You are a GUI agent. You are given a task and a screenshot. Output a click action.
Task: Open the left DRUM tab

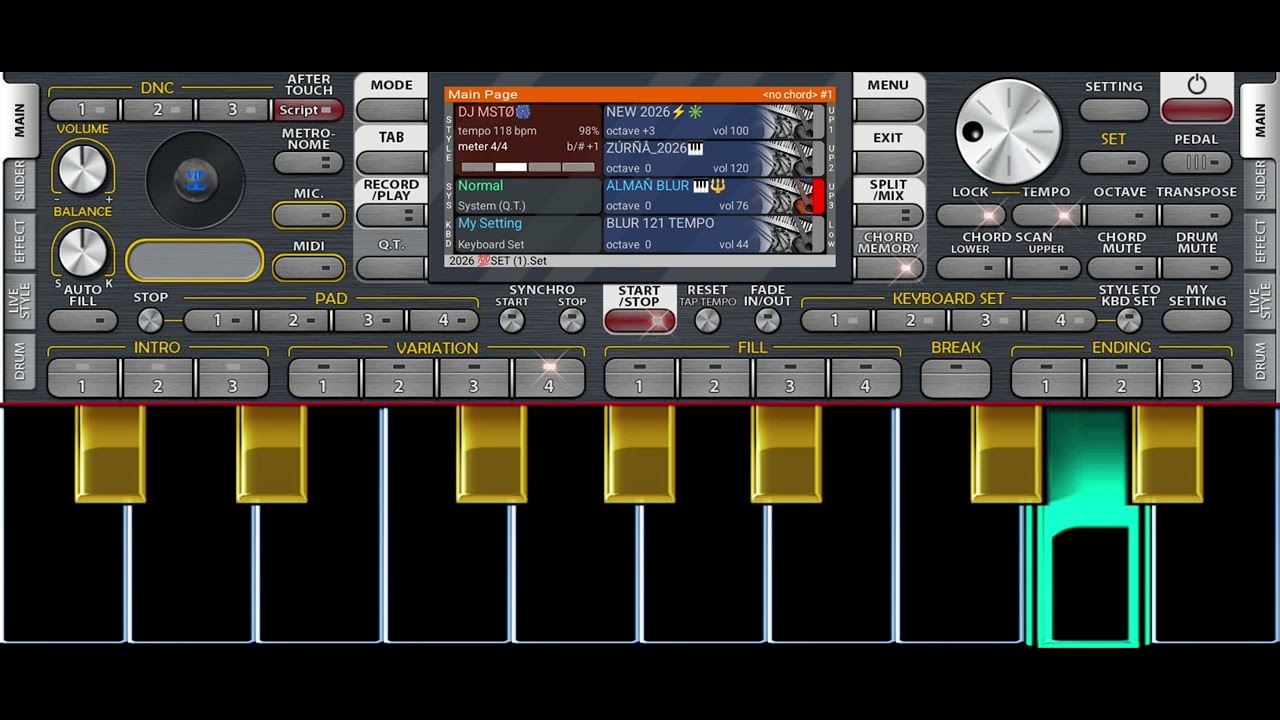(19, 360)
